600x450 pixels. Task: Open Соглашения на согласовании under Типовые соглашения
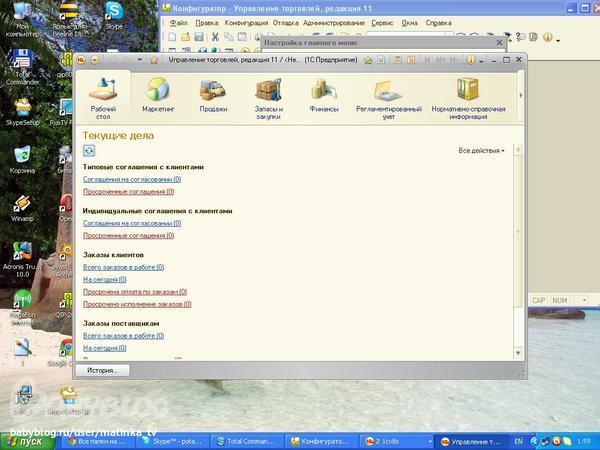[x=131, y=179]
